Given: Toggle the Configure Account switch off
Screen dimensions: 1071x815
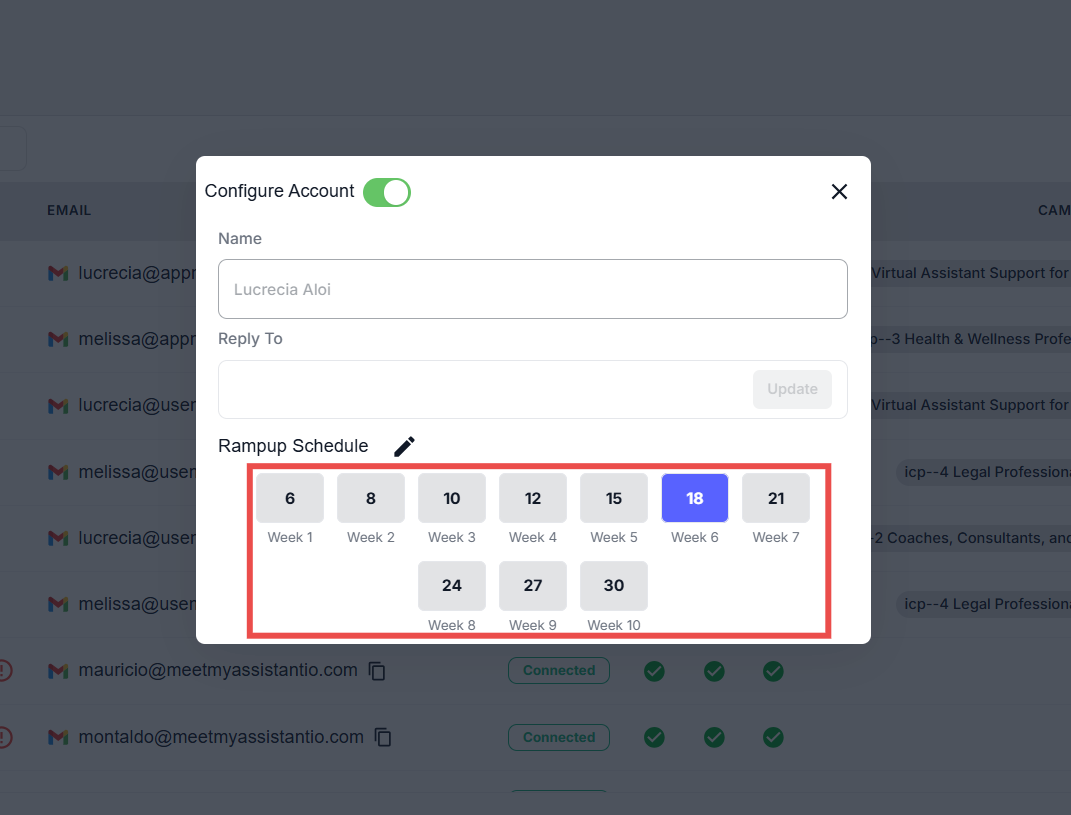Looking at the screenshot, I should tap(387, 192).
